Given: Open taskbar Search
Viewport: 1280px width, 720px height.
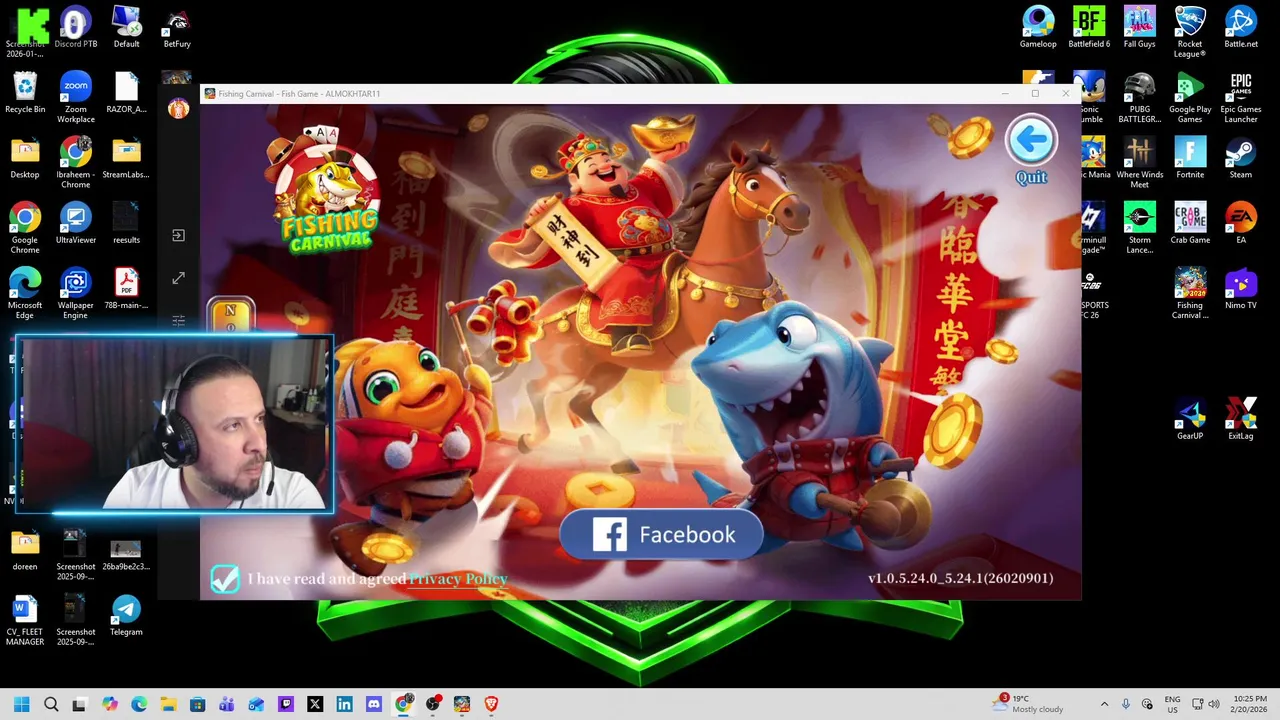Looking at the screenshot, I should point(51,704).
